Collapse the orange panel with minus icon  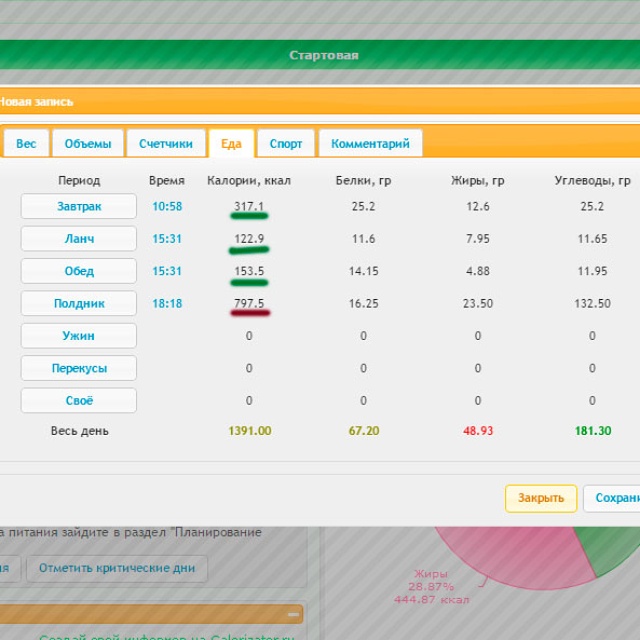click(x=292, y=614)
